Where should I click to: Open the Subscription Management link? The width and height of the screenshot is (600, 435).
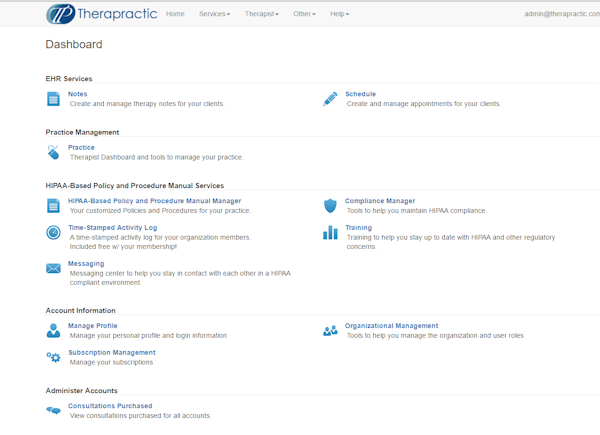(x=112, y=352)
